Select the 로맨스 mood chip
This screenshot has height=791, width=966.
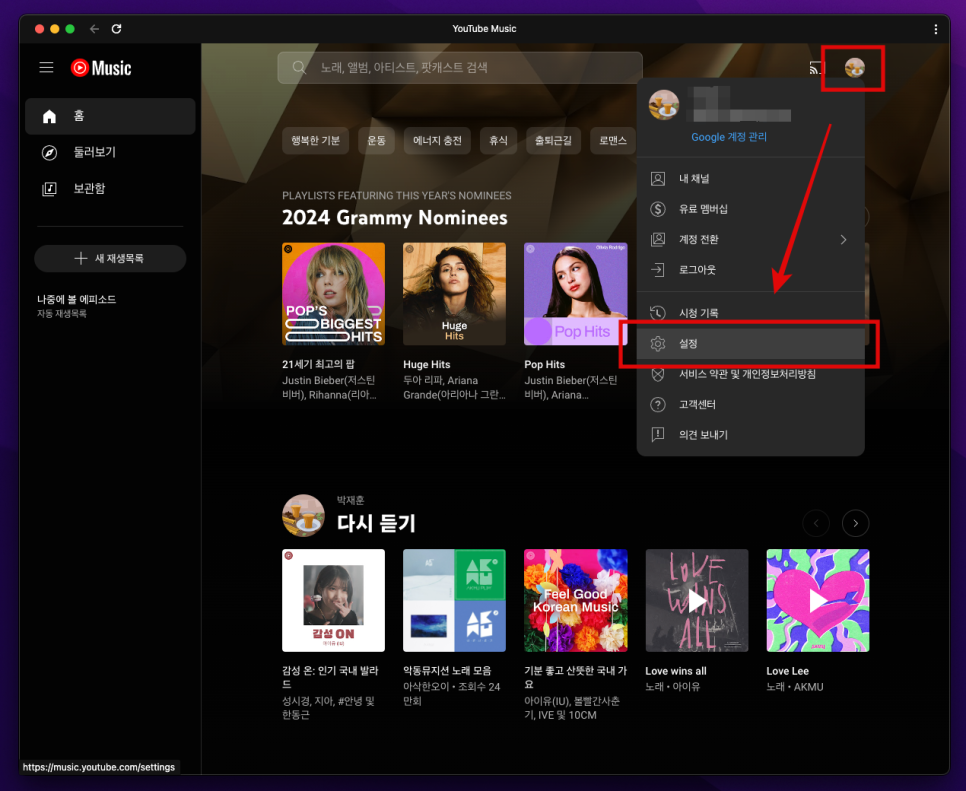[613, 140]
